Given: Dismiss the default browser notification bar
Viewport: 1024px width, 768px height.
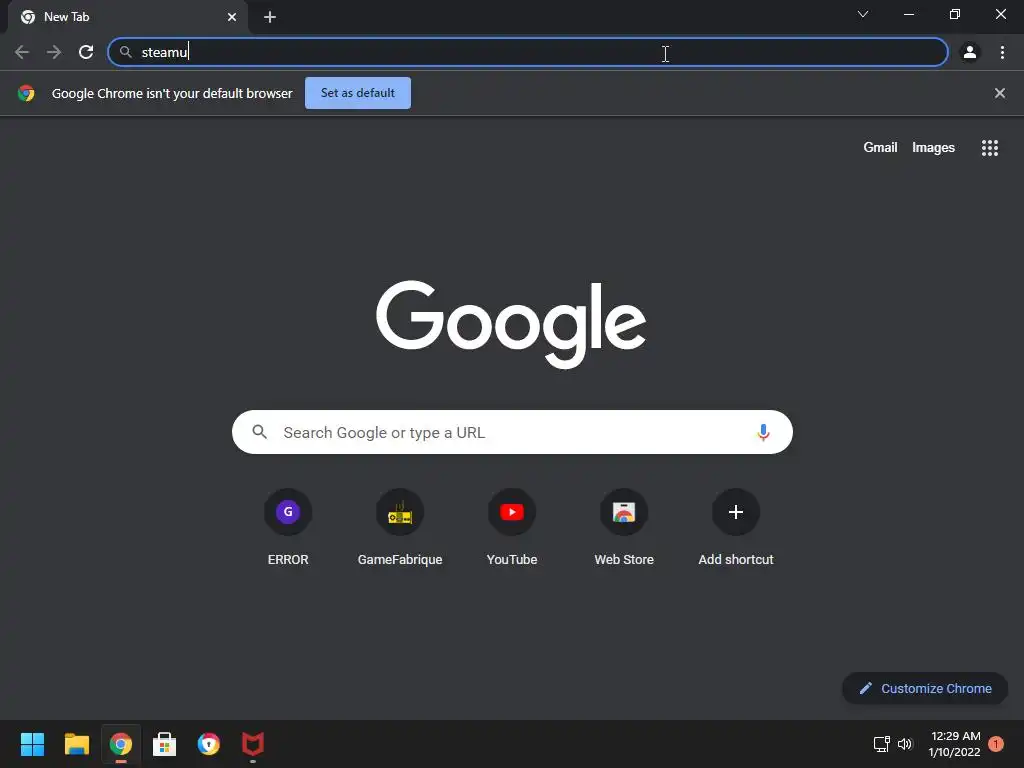Looking at the screenshot, I should coord(999,93).
